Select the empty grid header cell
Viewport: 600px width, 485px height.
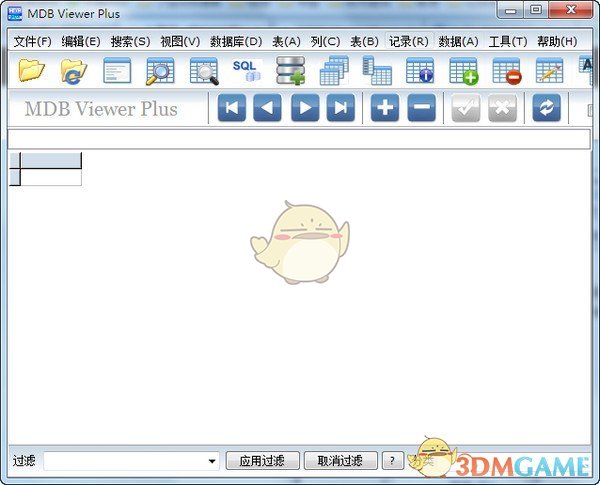51,160
